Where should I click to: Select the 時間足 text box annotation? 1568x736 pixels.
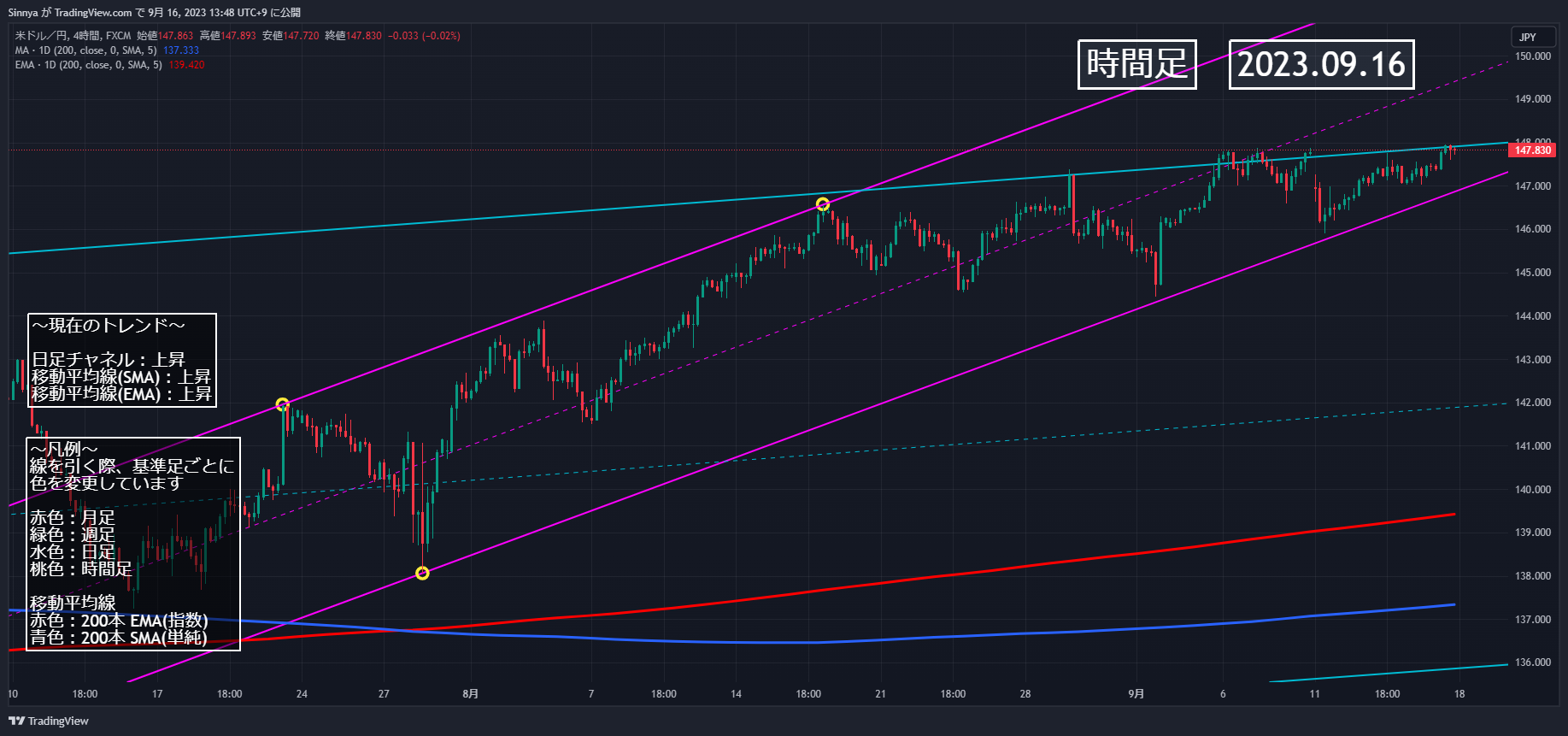coord(1137,64)
